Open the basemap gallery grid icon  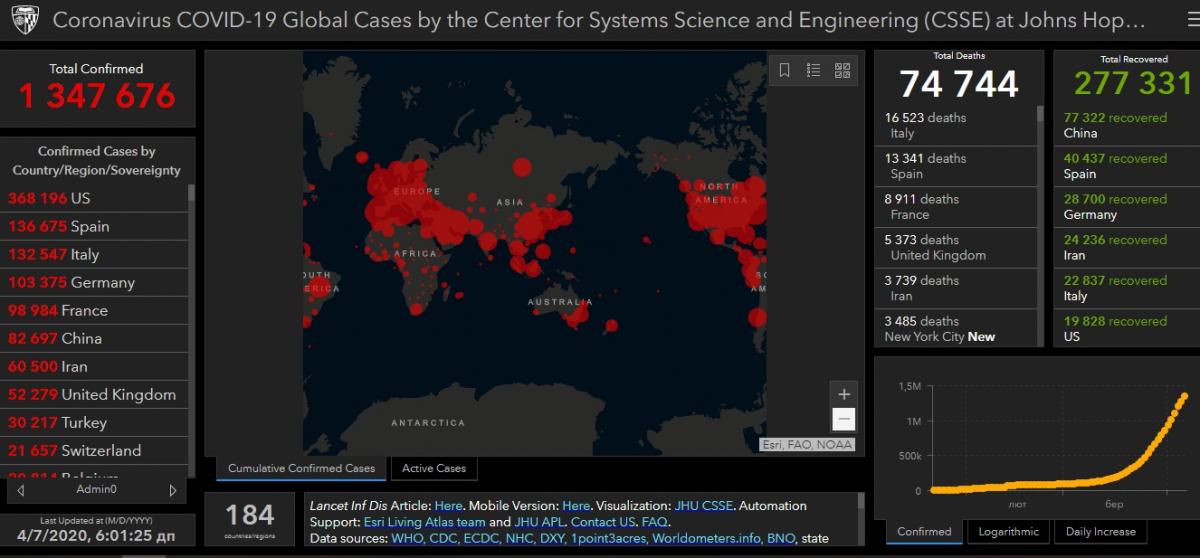[x=842, y=70]
